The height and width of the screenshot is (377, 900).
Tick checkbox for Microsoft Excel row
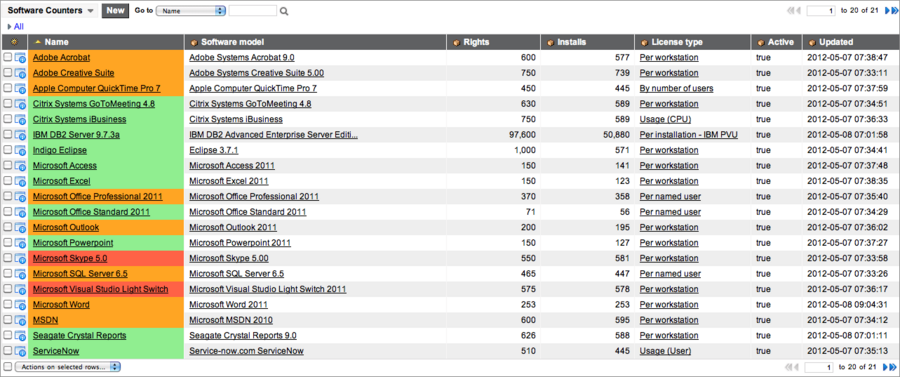[7, 181]
